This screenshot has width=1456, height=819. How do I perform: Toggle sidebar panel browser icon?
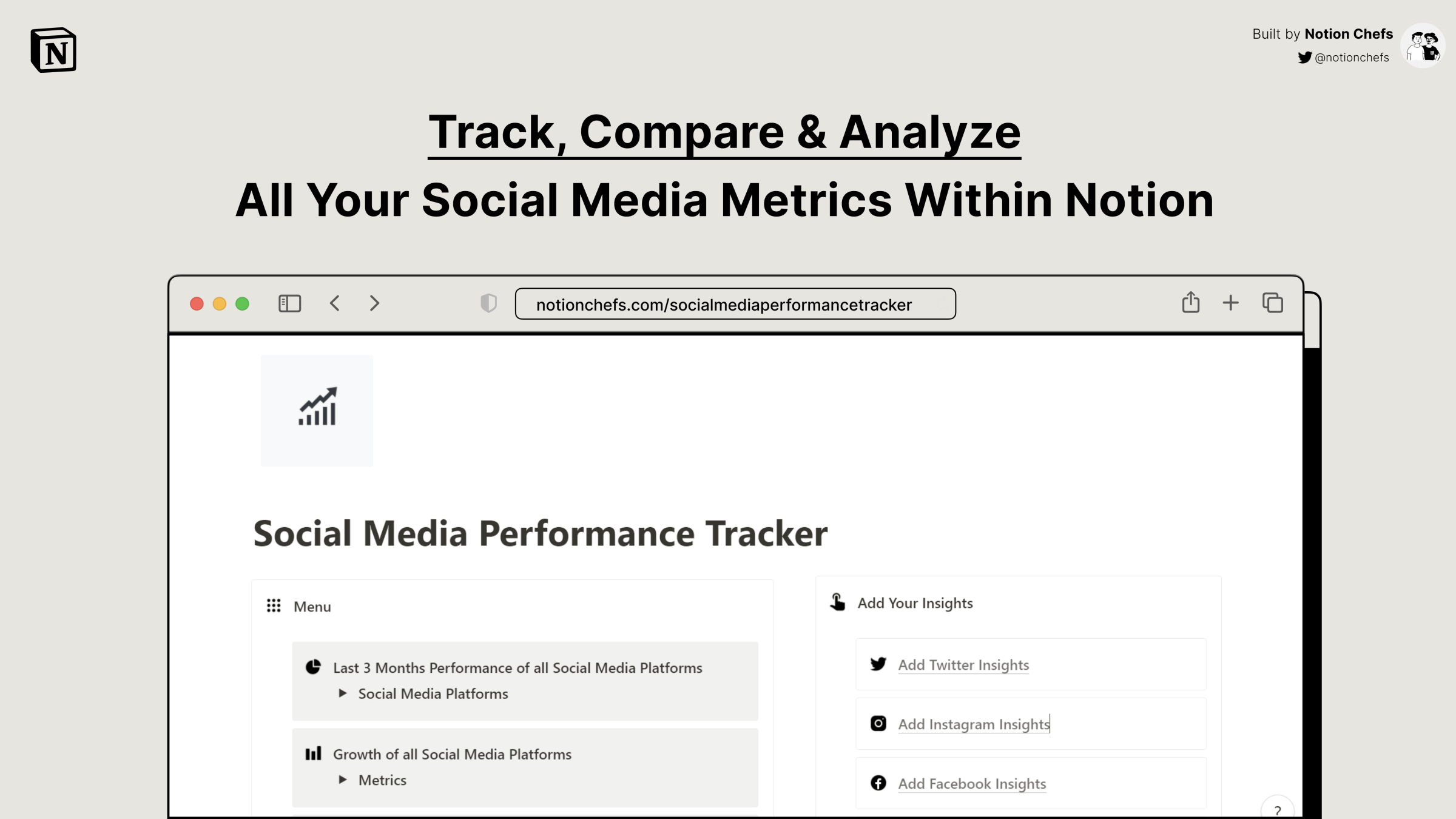tap(290, 304)
